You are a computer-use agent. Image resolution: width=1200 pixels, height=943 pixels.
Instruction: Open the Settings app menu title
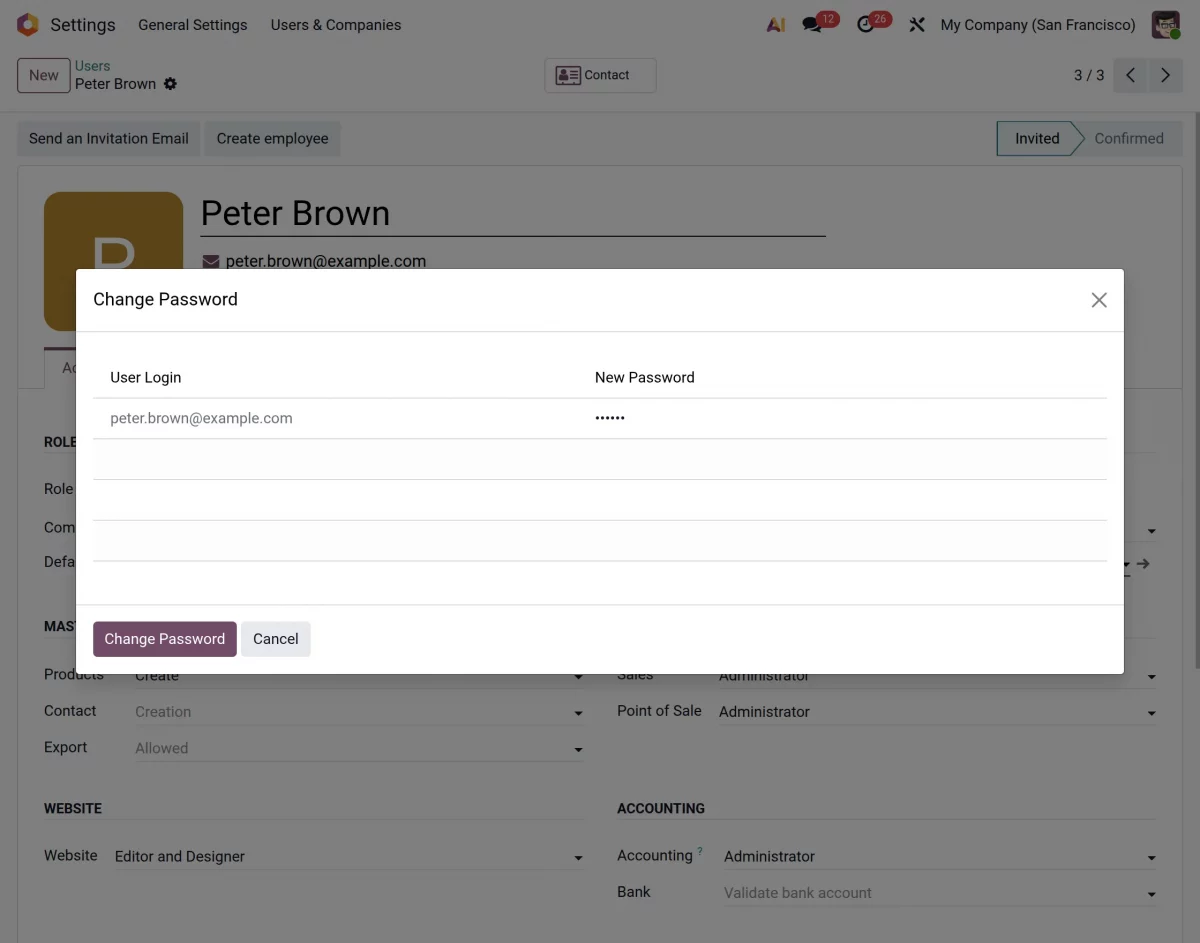[83, 25]
